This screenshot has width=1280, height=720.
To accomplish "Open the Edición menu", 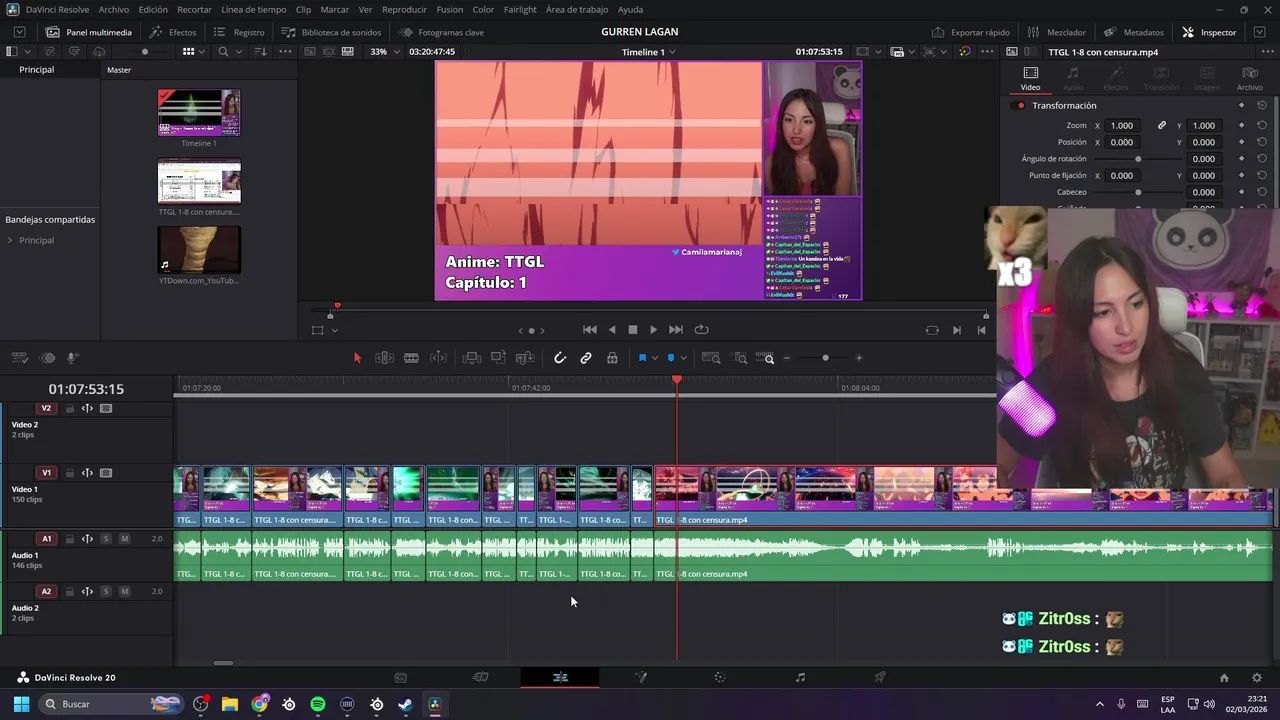I will (x=153, y=9).
